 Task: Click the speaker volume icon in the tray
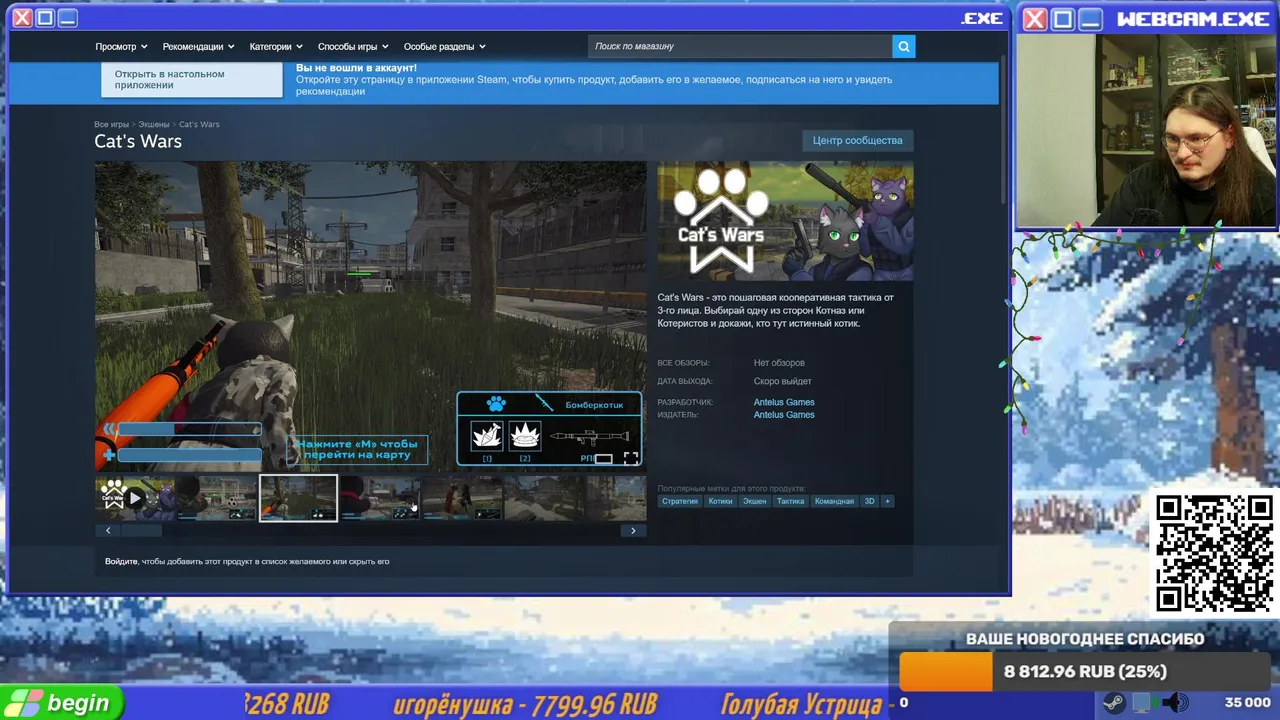(1175, 703)
